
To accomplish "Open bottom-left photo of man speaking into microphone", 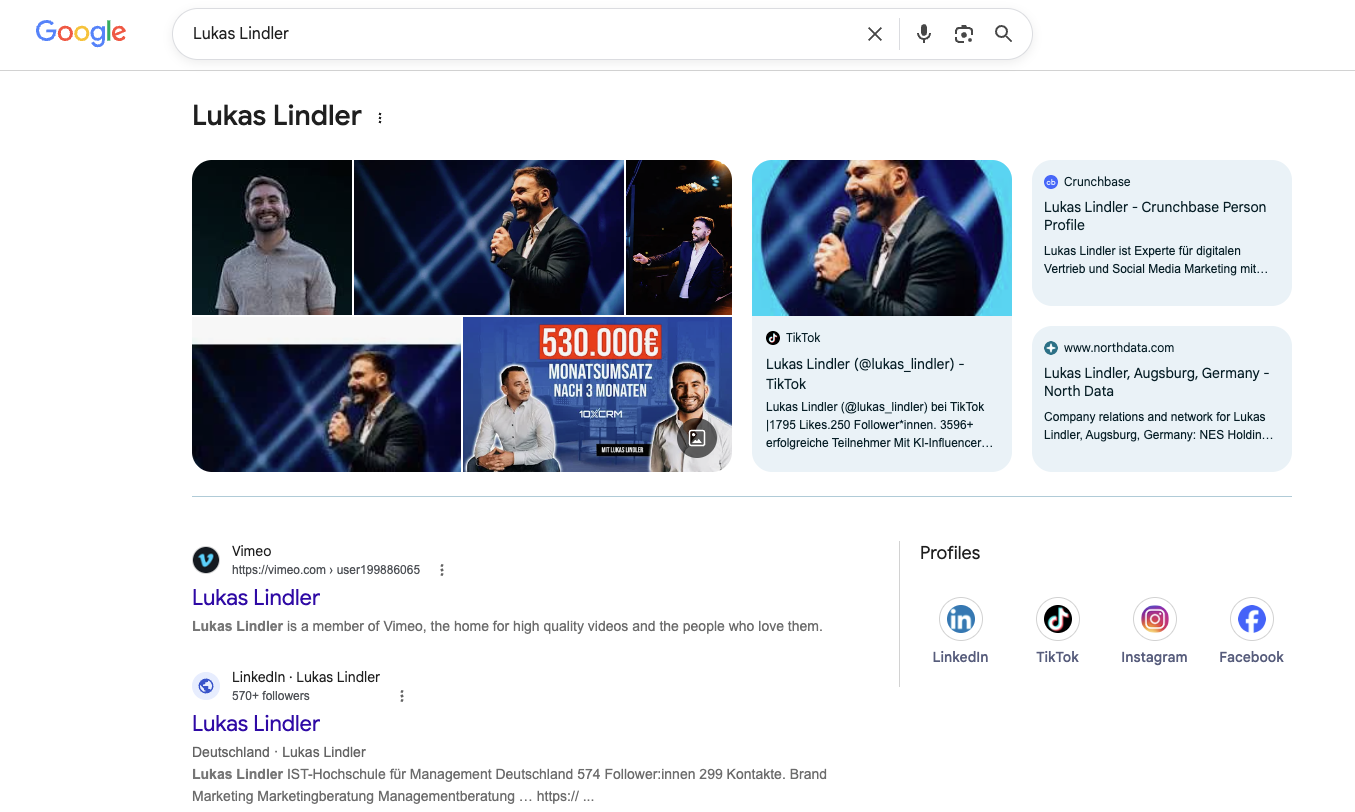I will click(x=326, y=394).
